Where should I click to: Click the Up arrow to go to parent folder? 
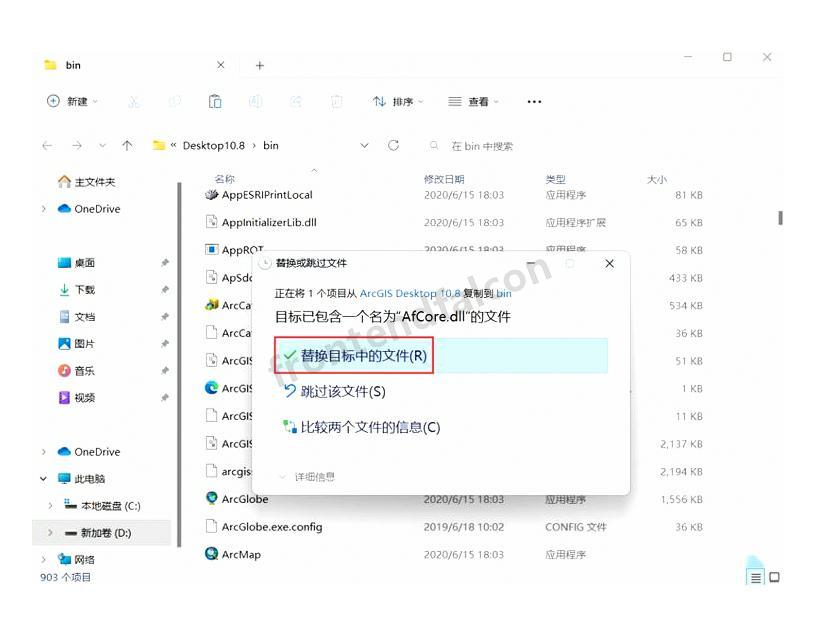[126, 145]
